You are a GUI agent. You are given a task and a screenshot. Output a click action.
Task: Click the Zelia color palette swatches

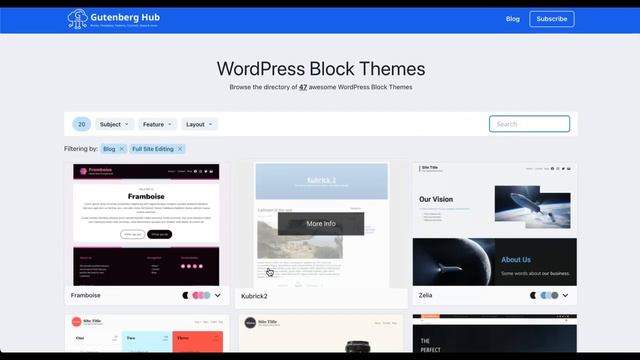pyautogui.click(x=549, y=295)
